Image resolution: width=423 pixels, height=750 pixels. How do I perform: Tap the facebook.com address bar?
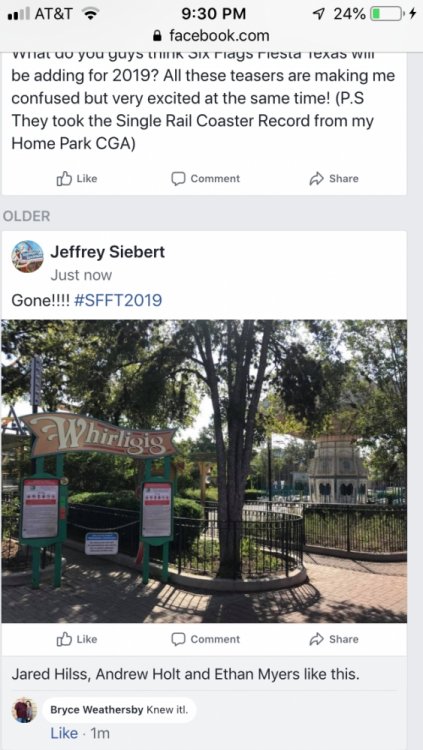[x=211, y=36]
